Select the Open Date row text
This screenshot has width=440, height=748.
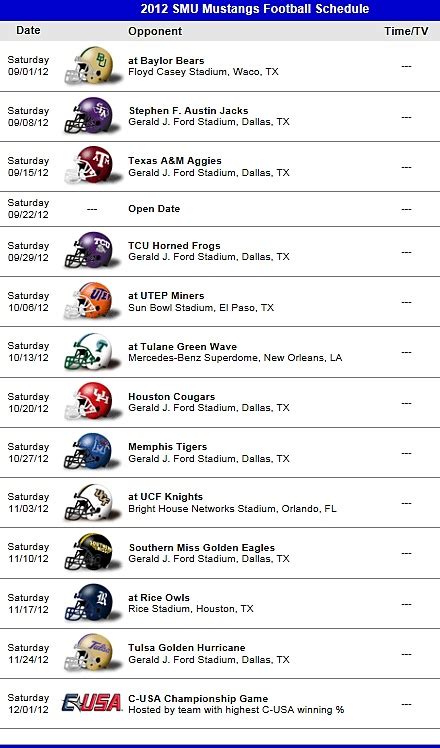coord(154,208)
